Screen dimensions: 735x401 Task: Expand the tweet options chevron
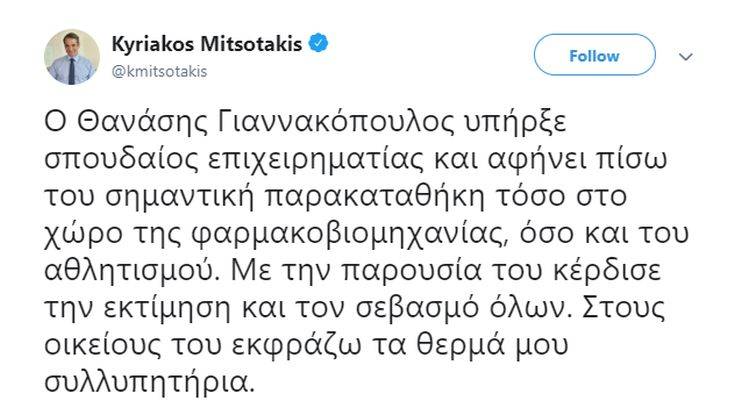click(x=685, y=57)
